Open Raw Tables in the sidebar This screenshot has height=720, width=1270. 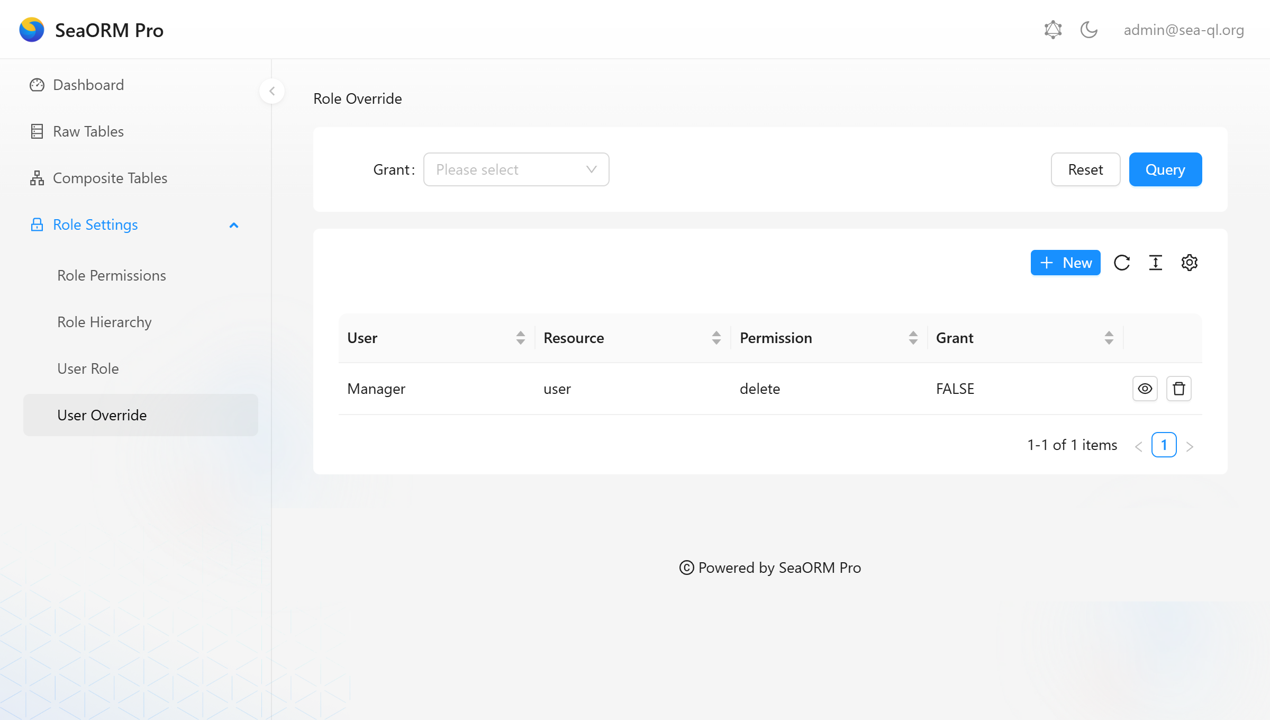click(88, 132)
